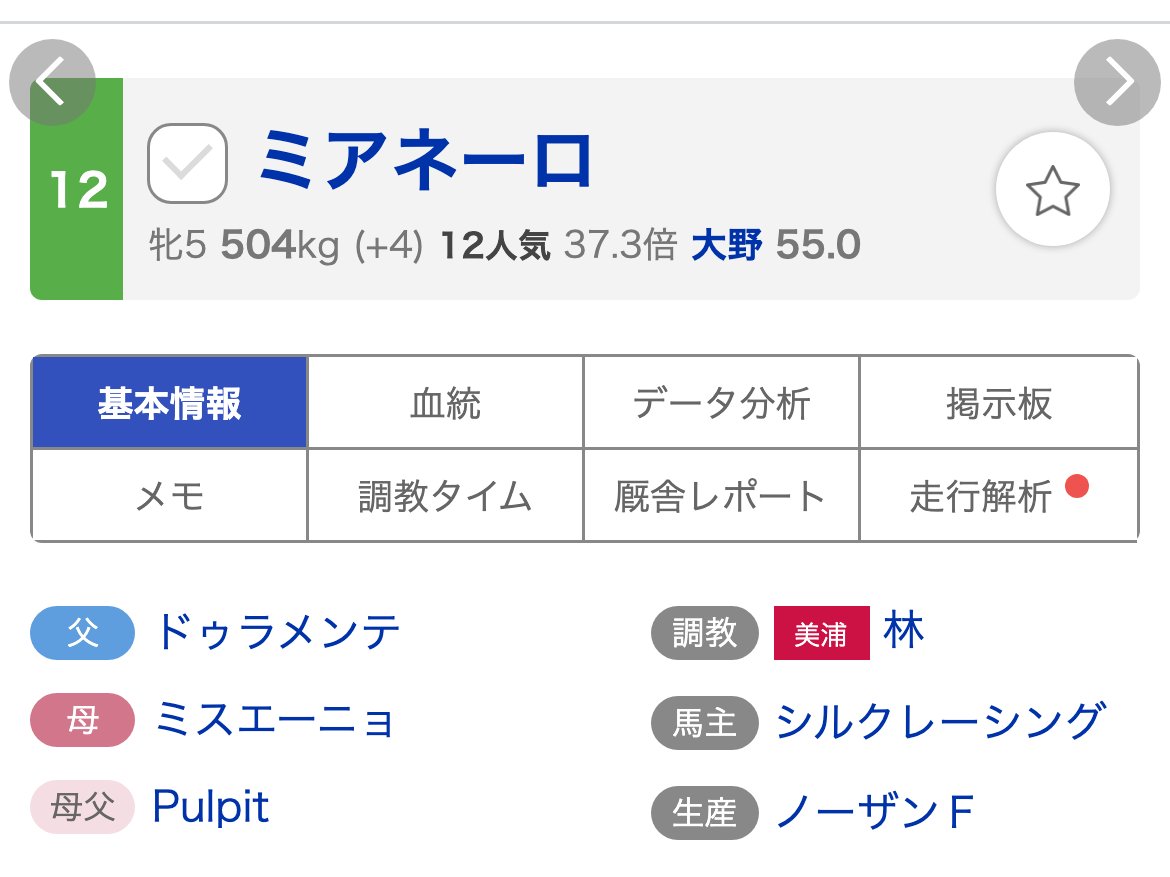The height and width of the screenshot is (877, 1170).
Task: Click the green number 12 badge
Action: 77,189
